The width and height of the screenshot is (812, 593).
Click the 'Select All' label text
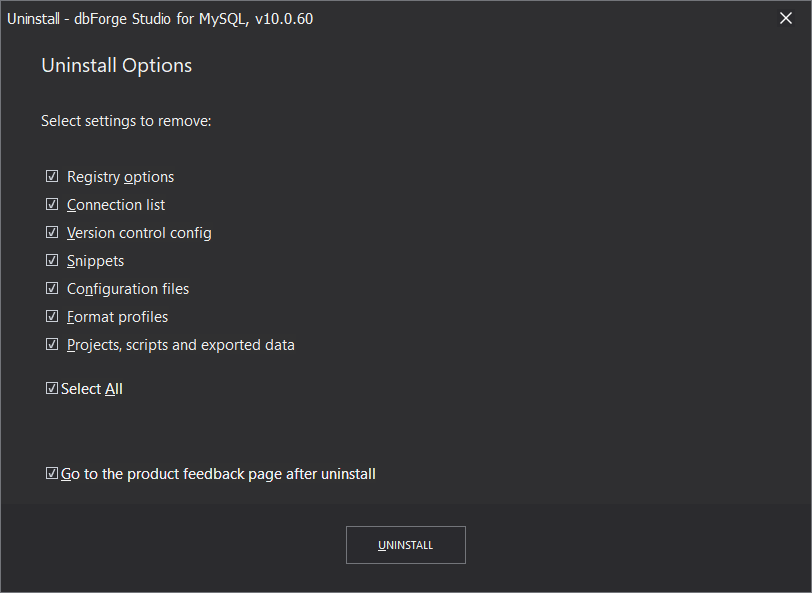[92, 389]
